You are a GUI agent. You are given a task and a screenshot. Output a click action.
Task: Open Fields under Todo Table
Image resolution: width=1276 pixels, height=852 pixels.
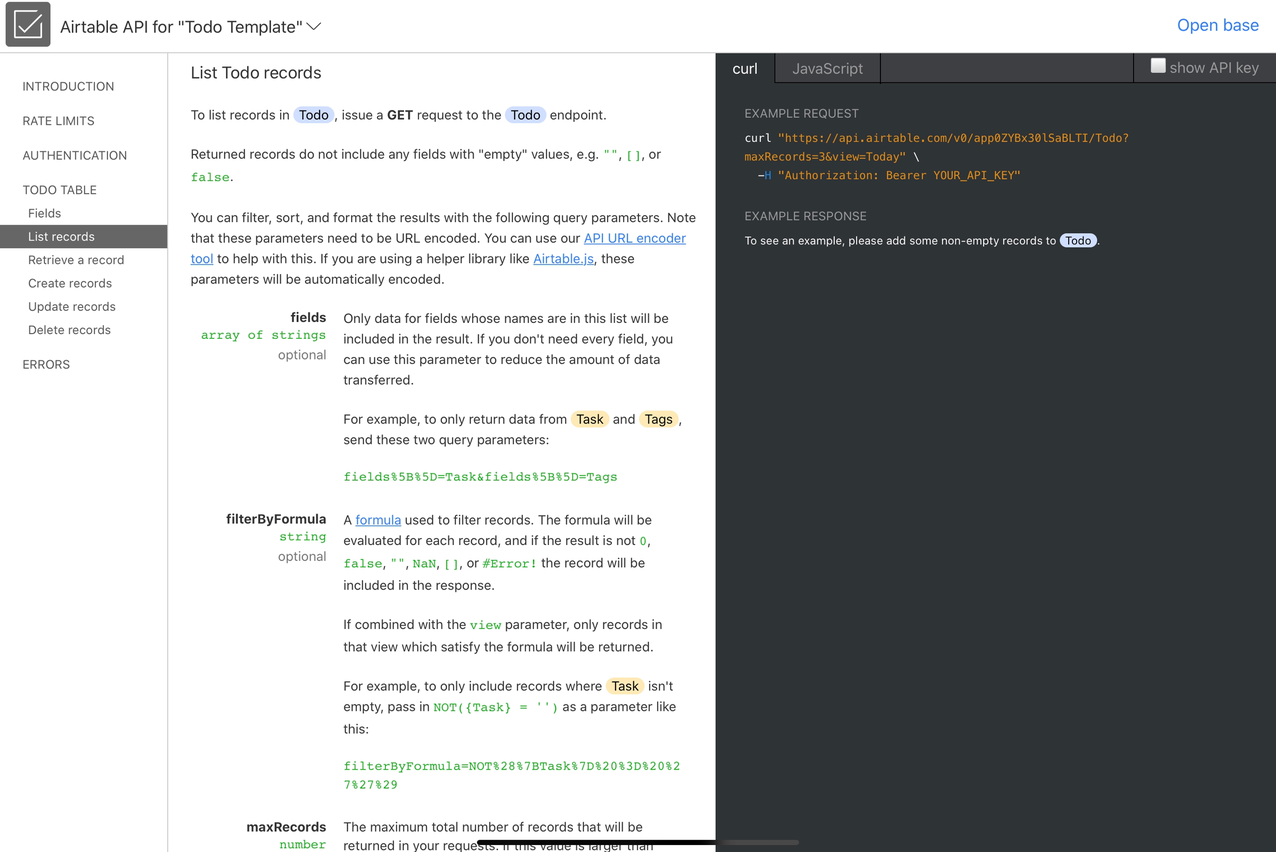click(x=44, y=213)
